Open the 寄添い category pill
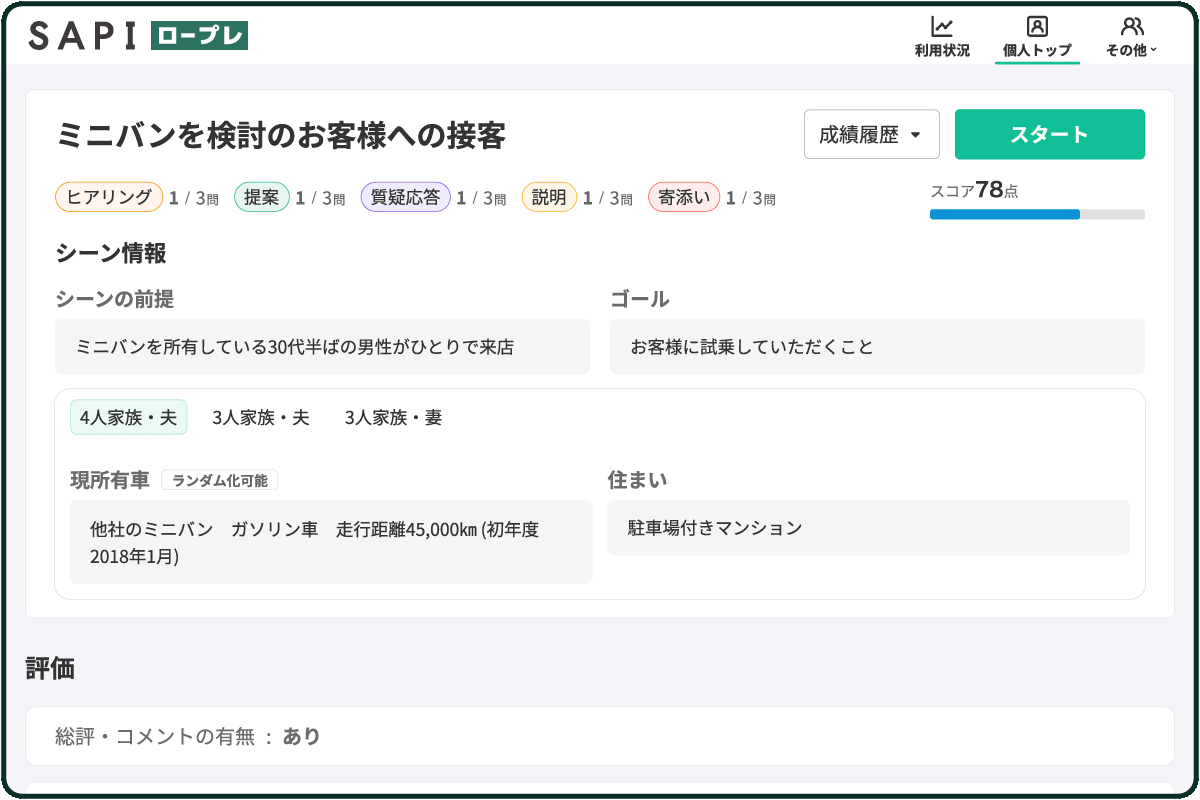The width and height of the screenshot is (1200, 800). click(x=684, y=197)
